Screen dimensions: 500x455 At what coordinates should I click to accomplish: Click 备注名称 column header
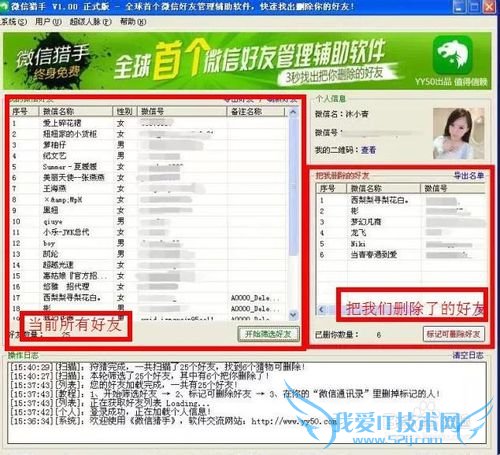pos(256,111)
